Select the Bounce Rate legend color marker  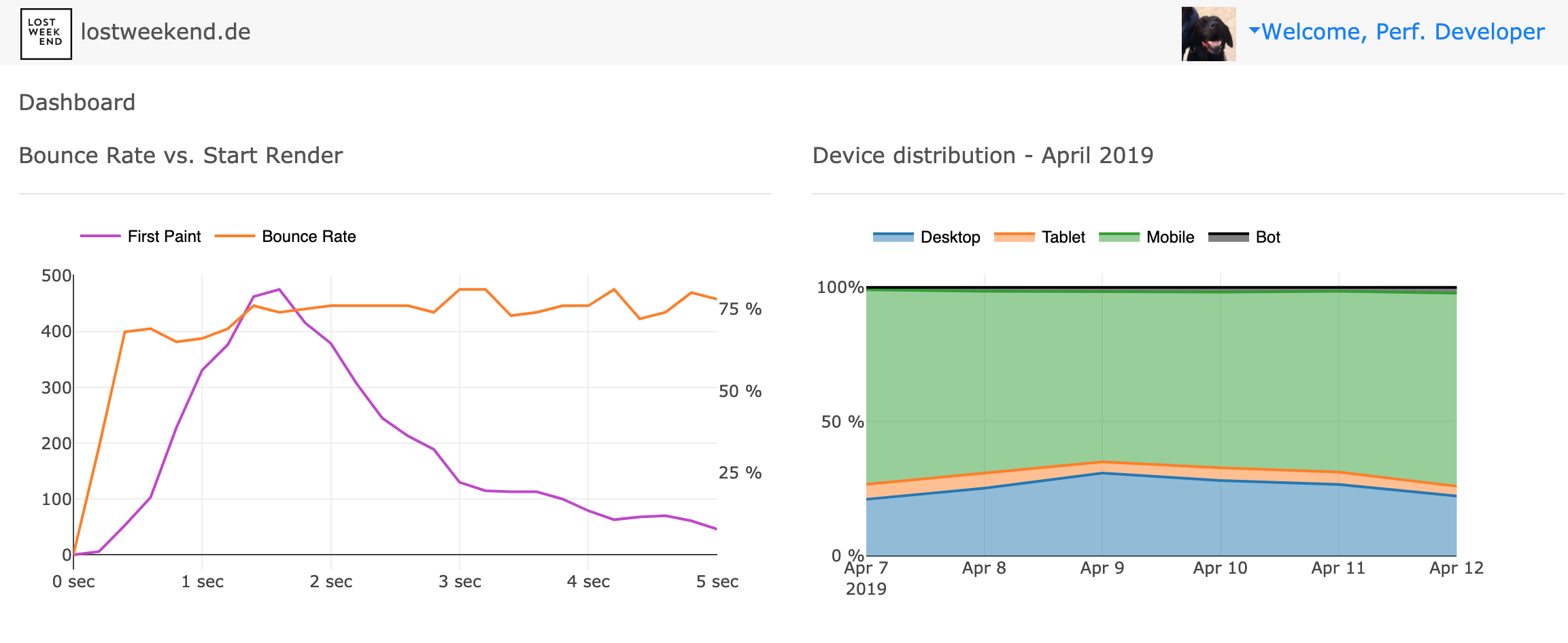point(234,237)
